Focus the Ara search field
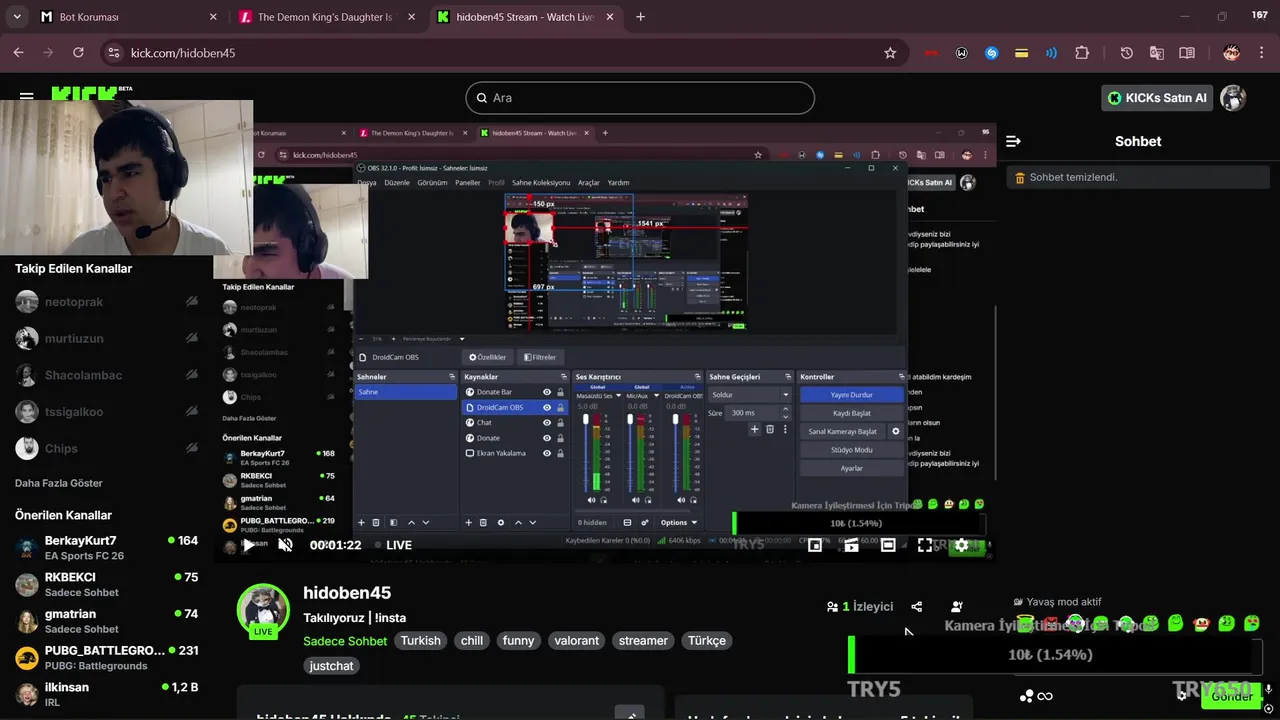This screenshot has width=1280, height=720. tap(640, 98)
